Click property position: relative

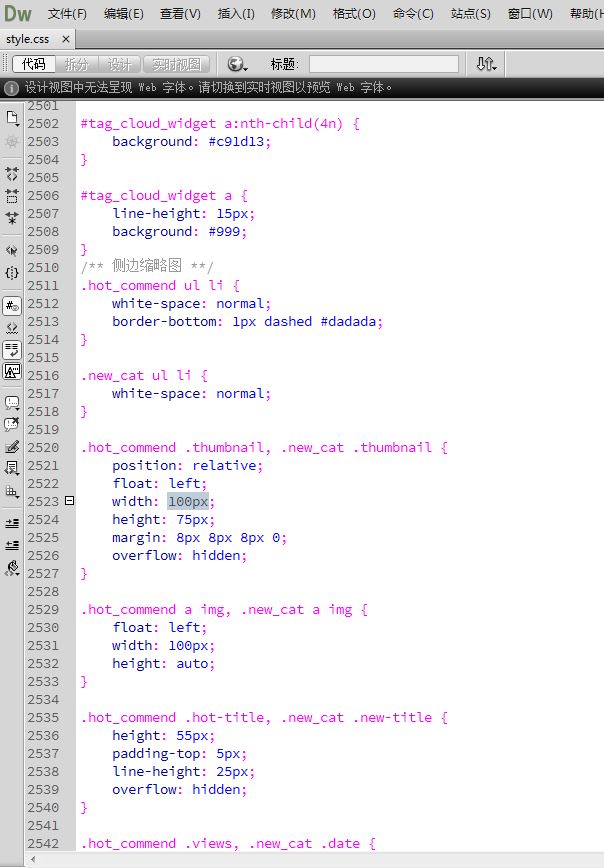tap(188, 466)
